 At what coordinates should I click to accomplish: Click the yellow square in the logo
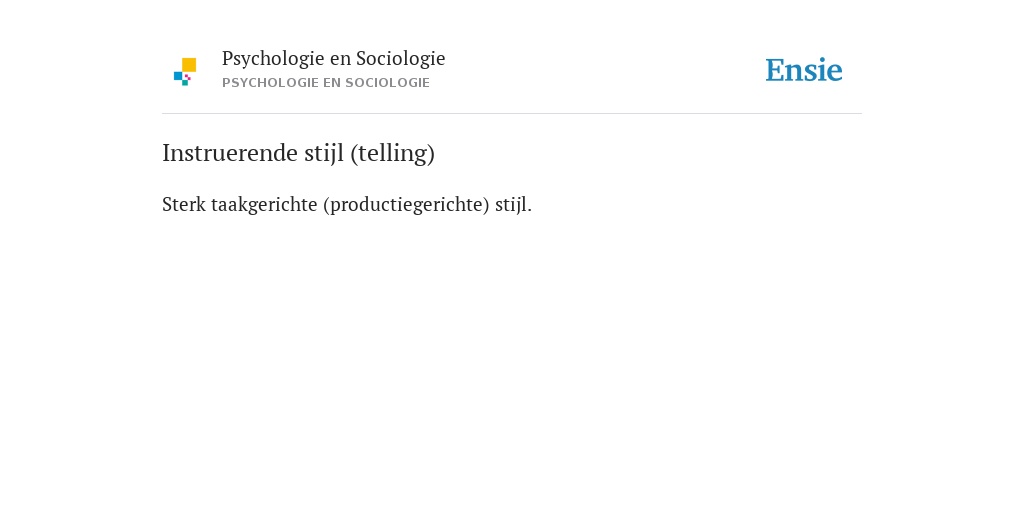pos(189,65)
